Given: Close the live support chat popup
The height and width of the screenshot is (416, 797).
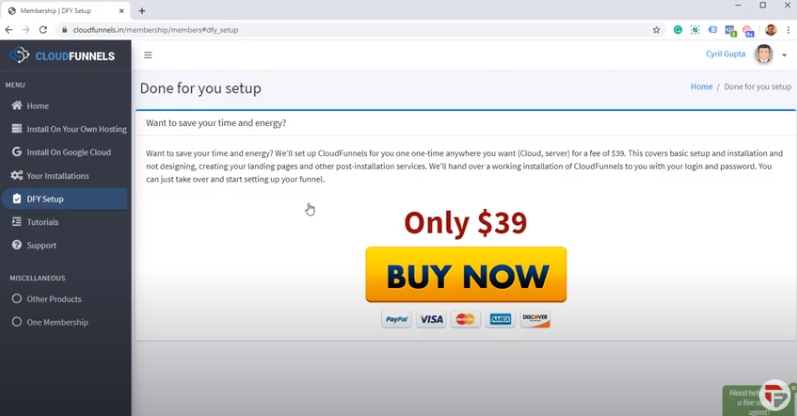Looking at the screenshot, I should click(x=793, y=388).
